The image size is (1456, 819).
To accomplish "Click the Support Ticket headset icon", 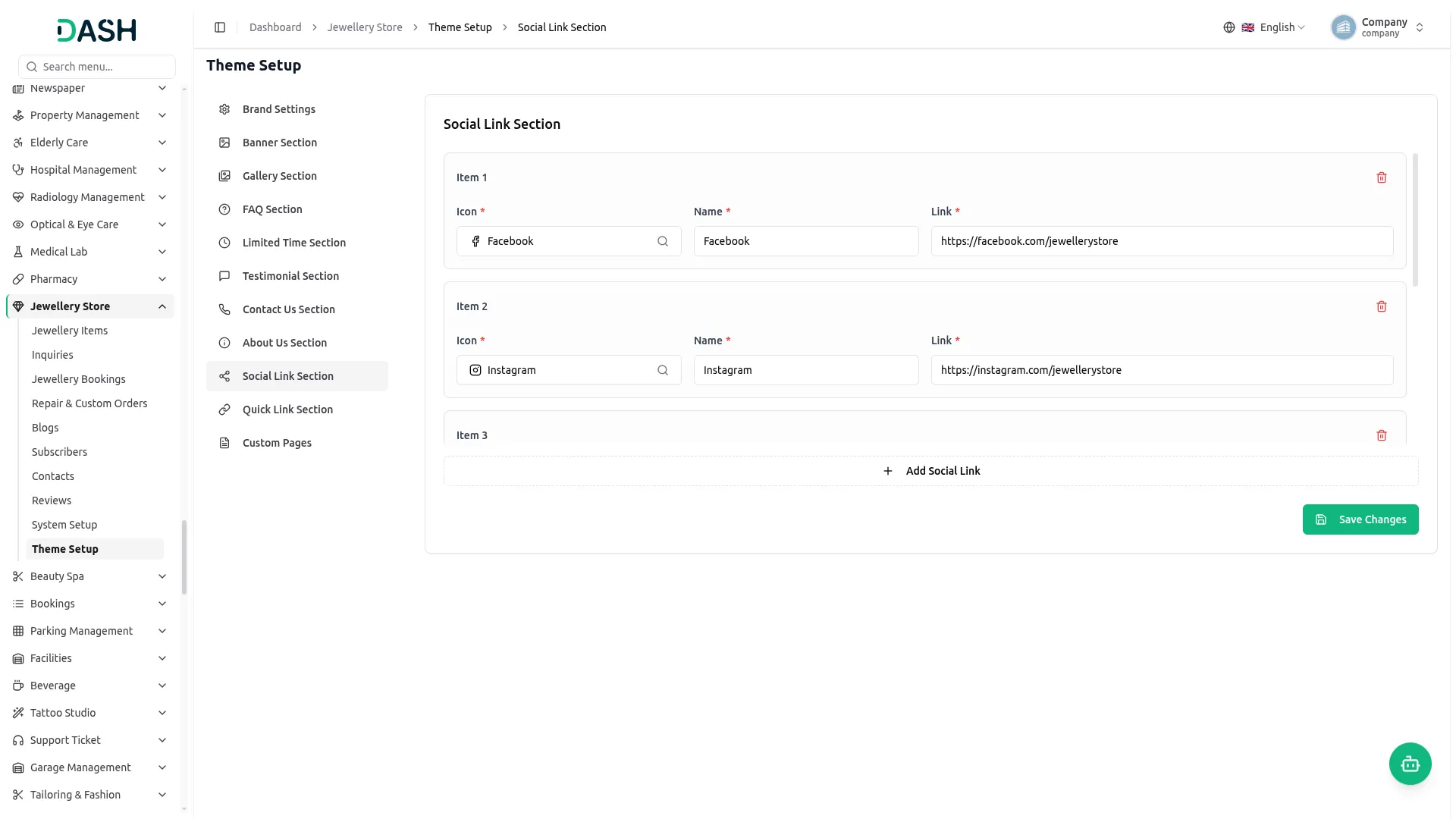I will click(x=18, y=740).
